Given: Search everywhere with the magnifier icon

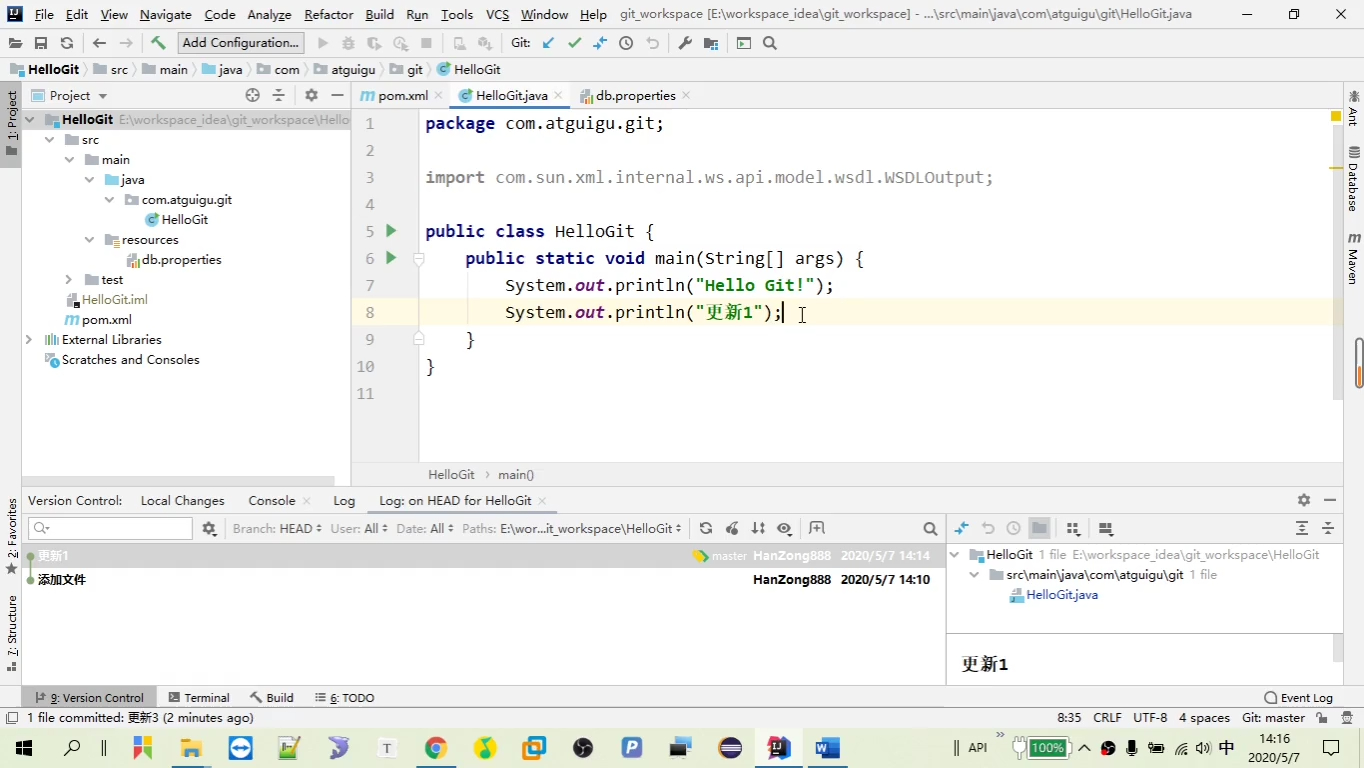Looking at the screenshot, I should point(770,43).
